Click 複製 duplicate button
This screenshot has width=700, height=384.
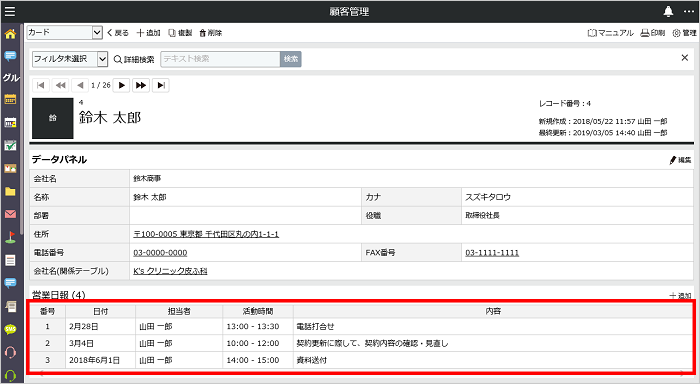tap(180, 33)
